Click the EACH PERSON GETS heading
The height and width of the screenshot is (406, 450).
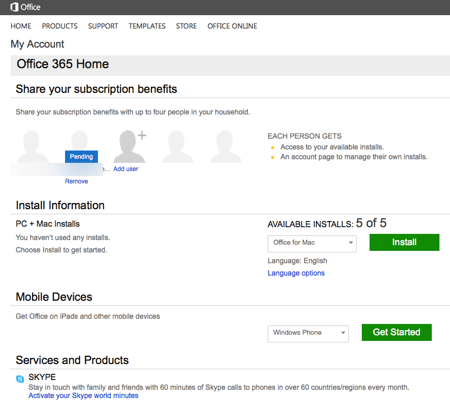(305, 136)
